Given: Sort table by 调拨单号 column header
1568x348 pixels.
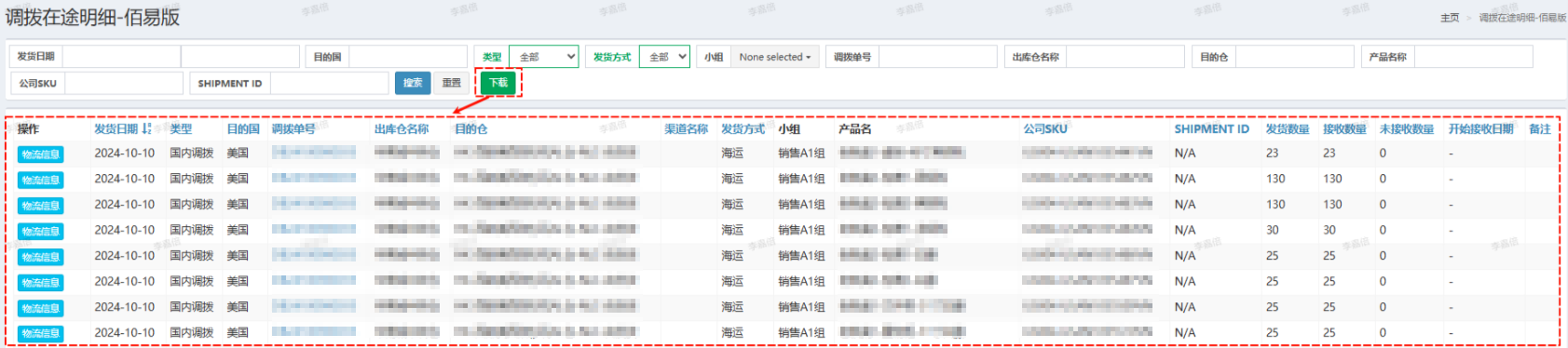Looking at the screenshot, I should (293, 129).
